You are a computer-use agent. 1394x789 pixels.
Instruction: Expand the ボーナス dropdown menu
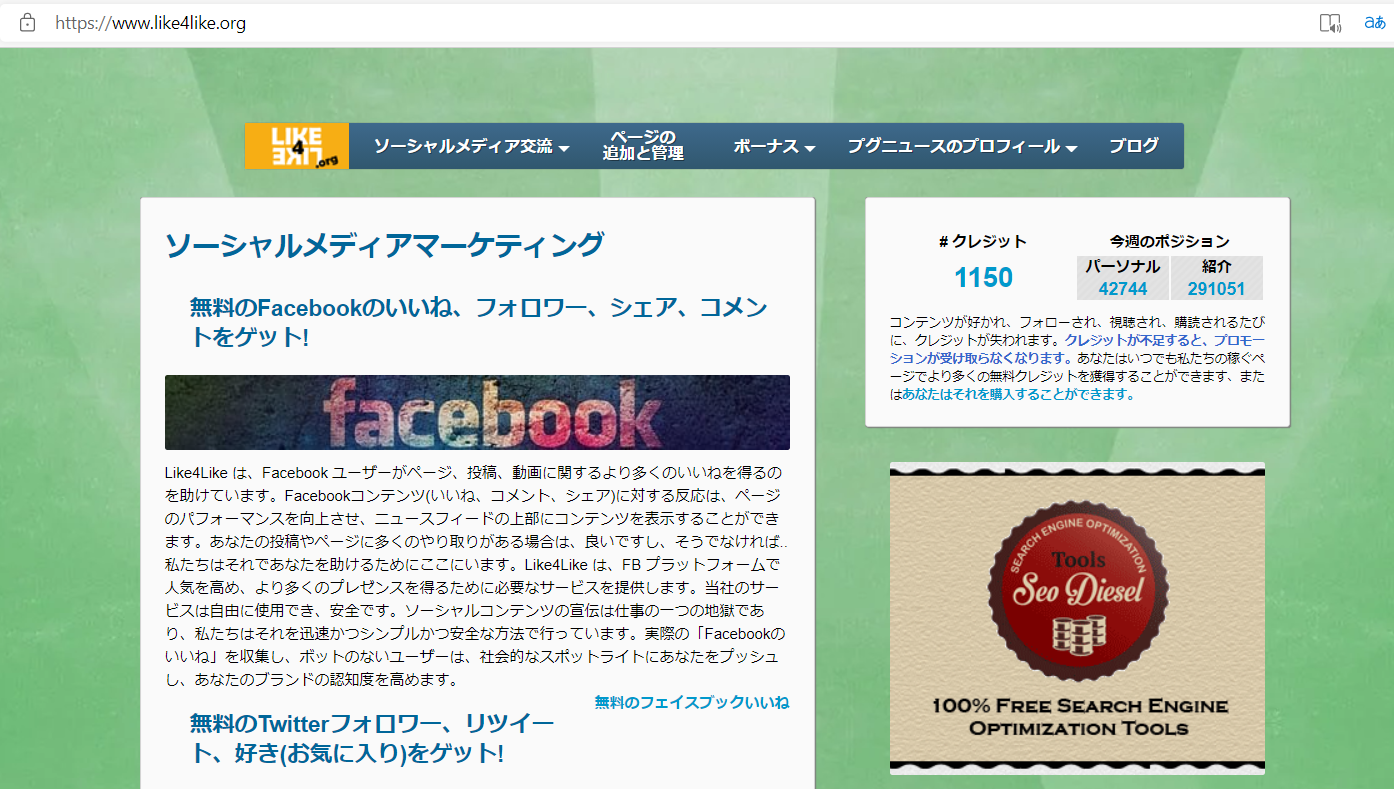(x=775, y=146)
